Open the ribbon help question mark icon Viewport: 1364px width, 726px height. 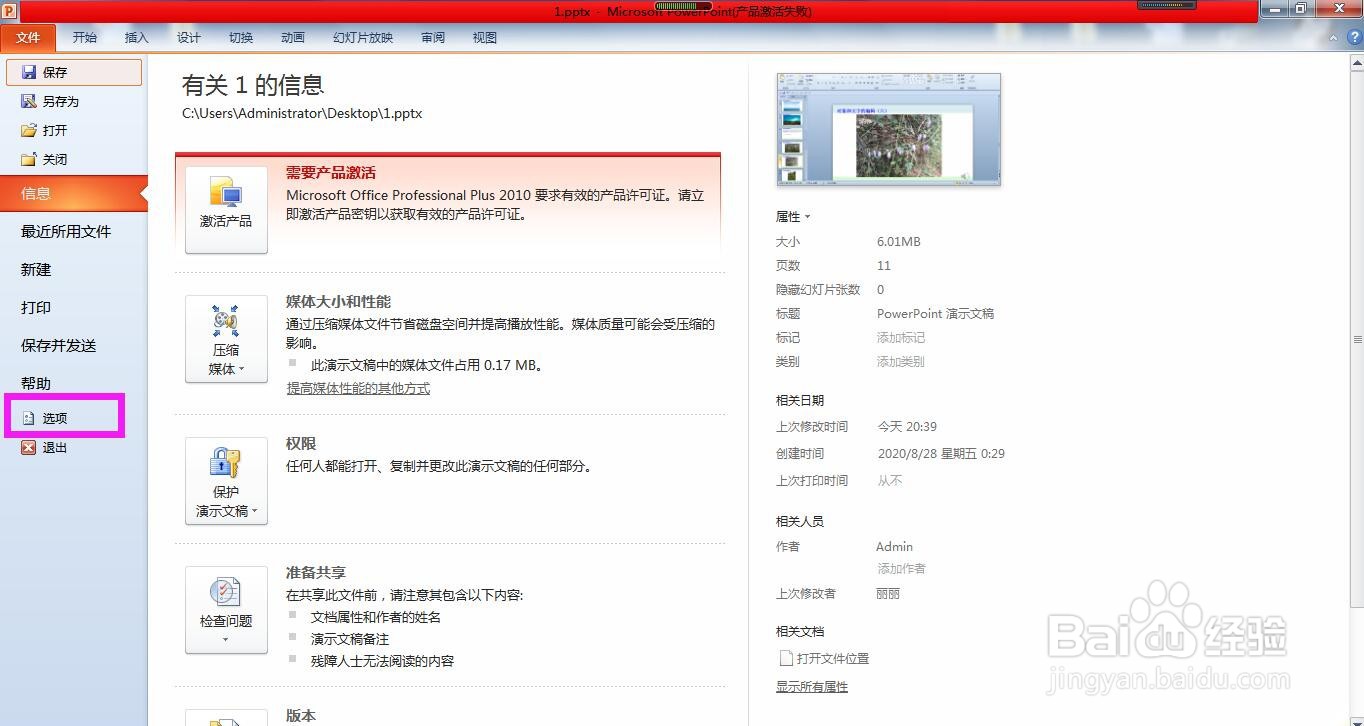[1355, 38]
